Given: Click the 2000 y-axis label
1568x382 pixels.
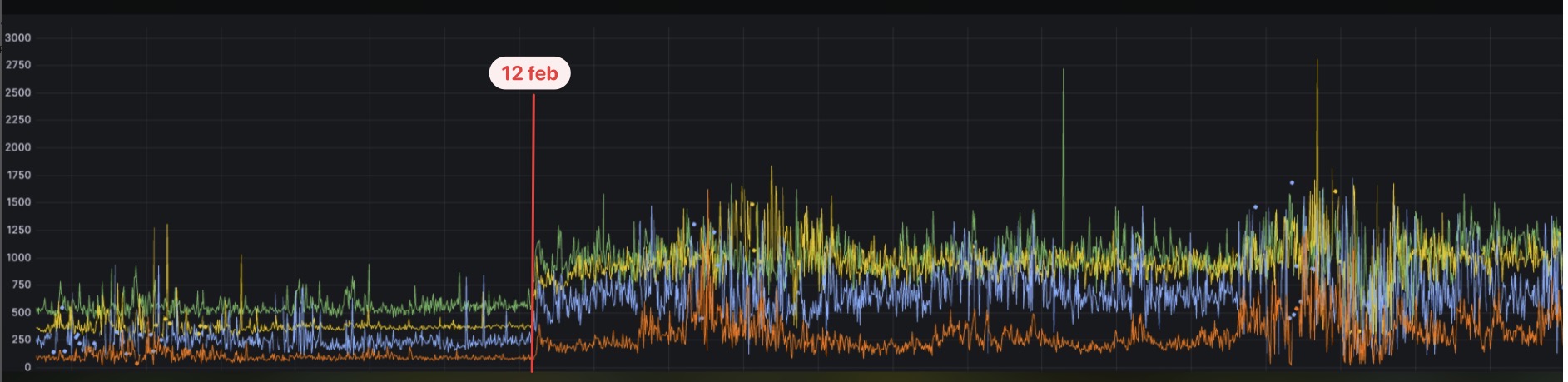Looking at the screenshot, I should 17,147.
